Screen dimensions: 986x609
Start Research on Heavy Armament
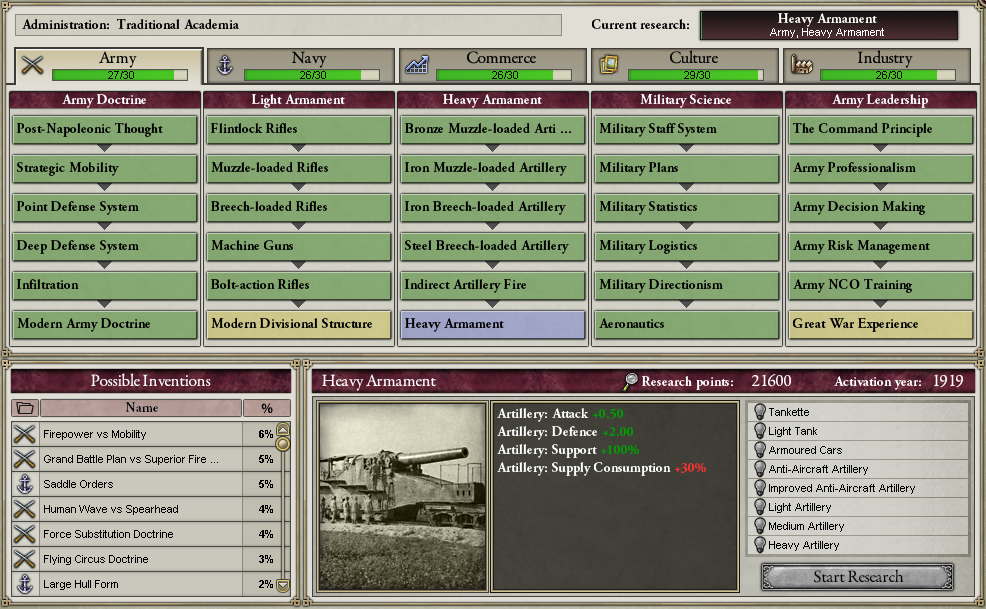click(x=858, y=577)
